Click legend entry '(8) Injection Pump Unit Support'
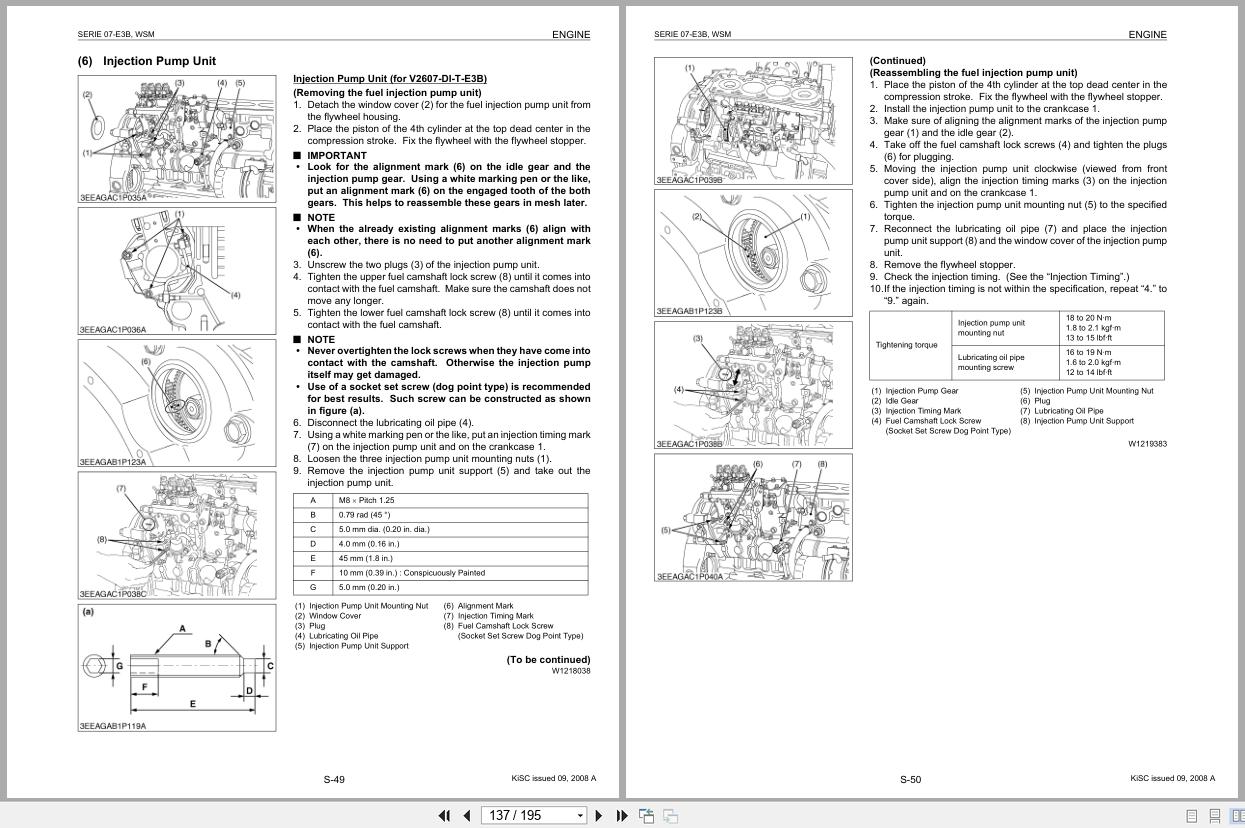This screenshot has width=1245, height=828. [x=1077, y=421]
